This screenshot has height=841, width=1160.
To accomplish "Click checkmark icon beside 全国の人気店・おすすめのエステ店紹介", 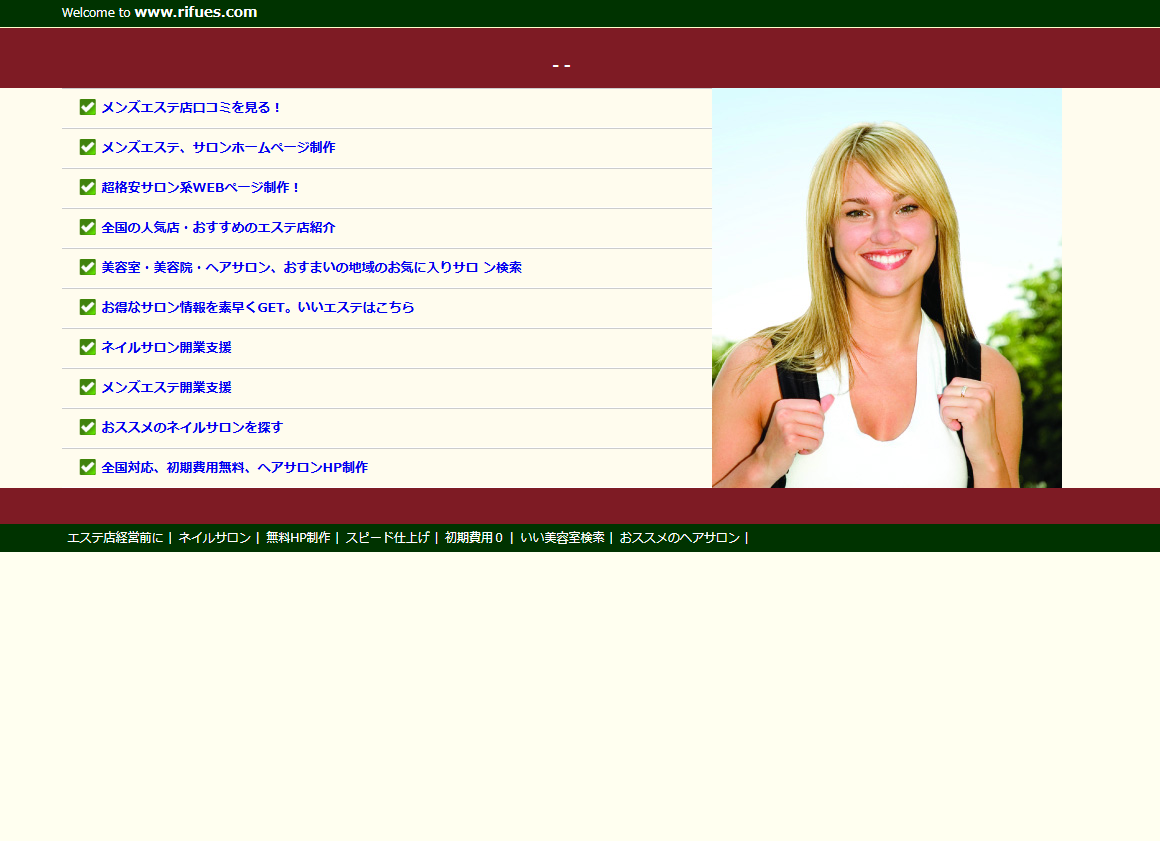I will click(87, 227).
